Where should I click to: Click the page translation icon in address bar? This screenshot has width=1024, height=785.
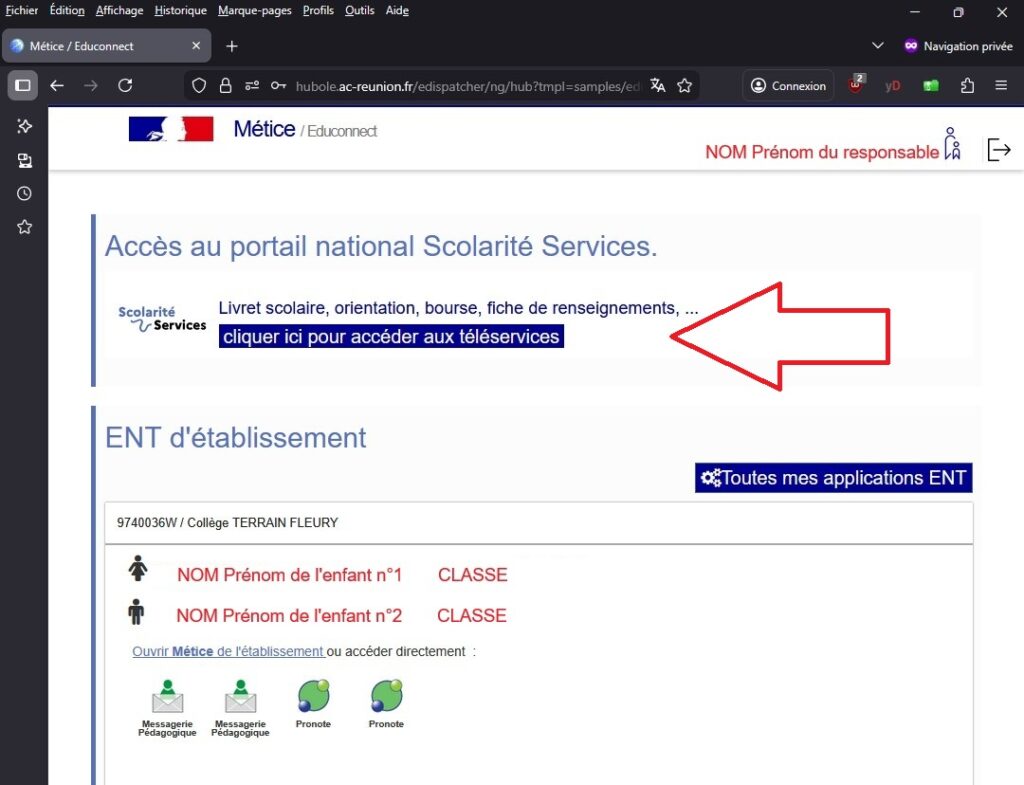tap(657, 86)
